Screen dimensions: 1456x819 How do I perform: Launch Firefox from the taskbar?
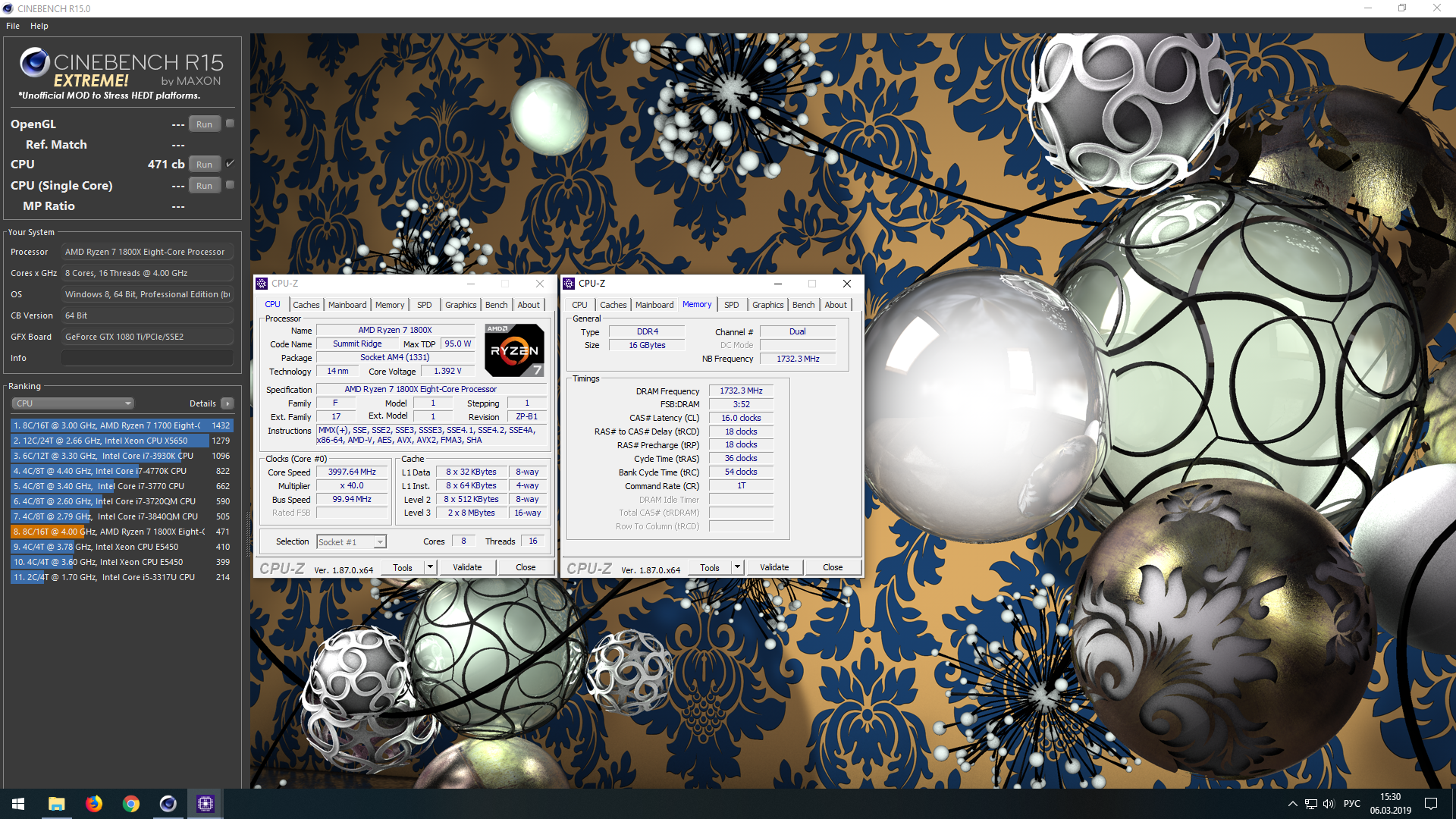pos(93,804)
